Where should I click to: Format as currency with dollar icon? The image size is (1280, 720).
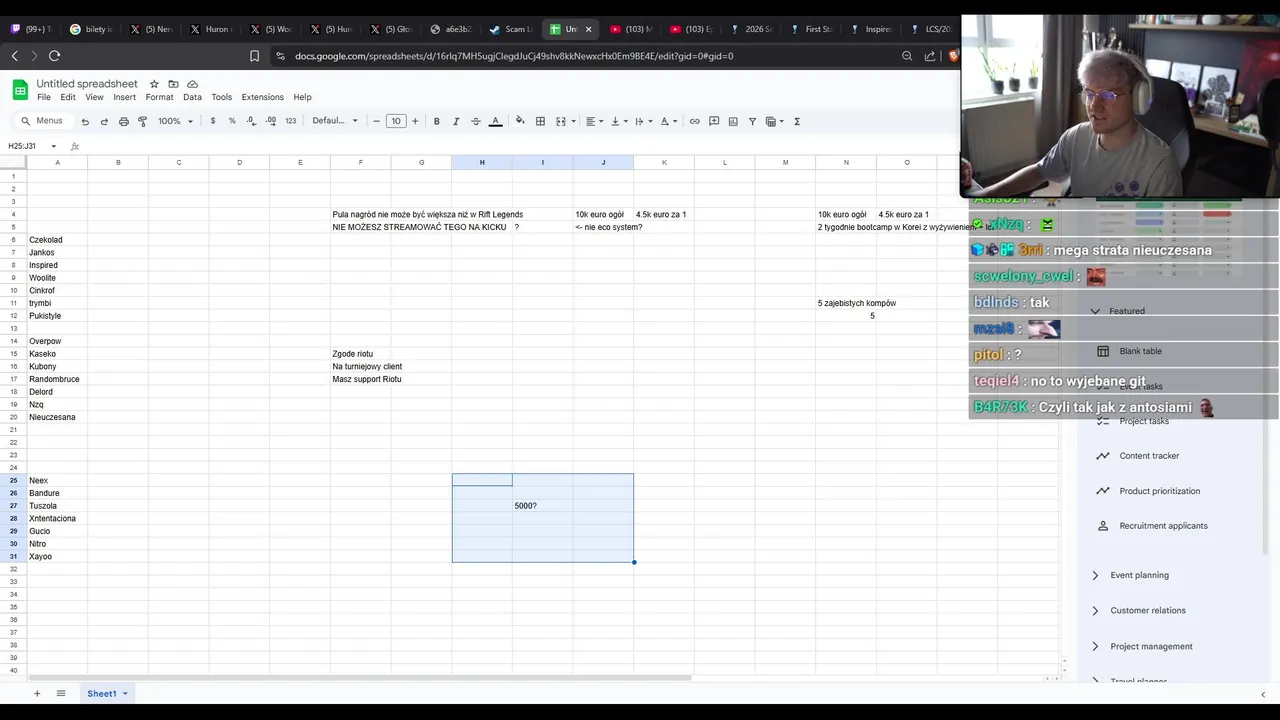[213, 121]
